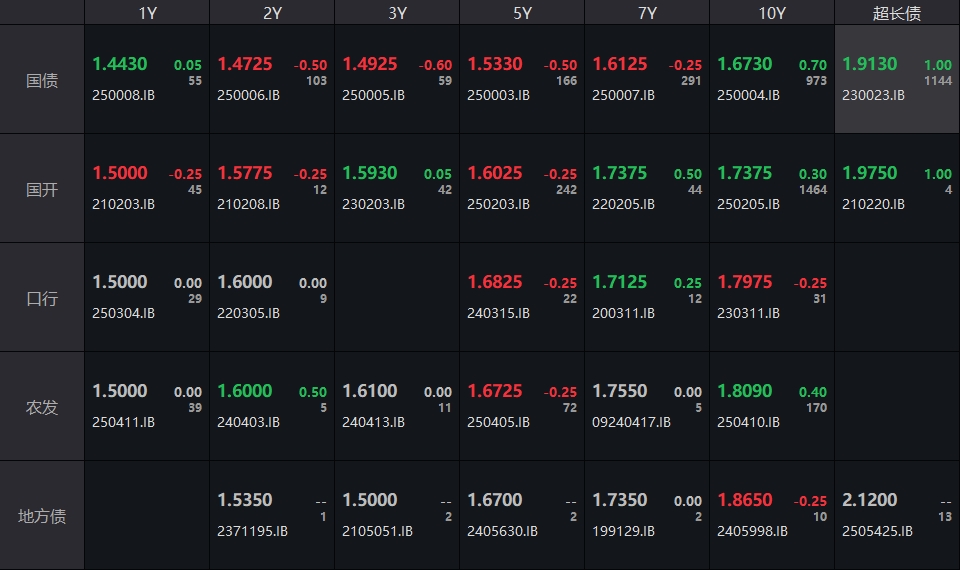This screenshot has width=960, height=570.
Task: Select the 国债 row label
Action: click(42, 80)
